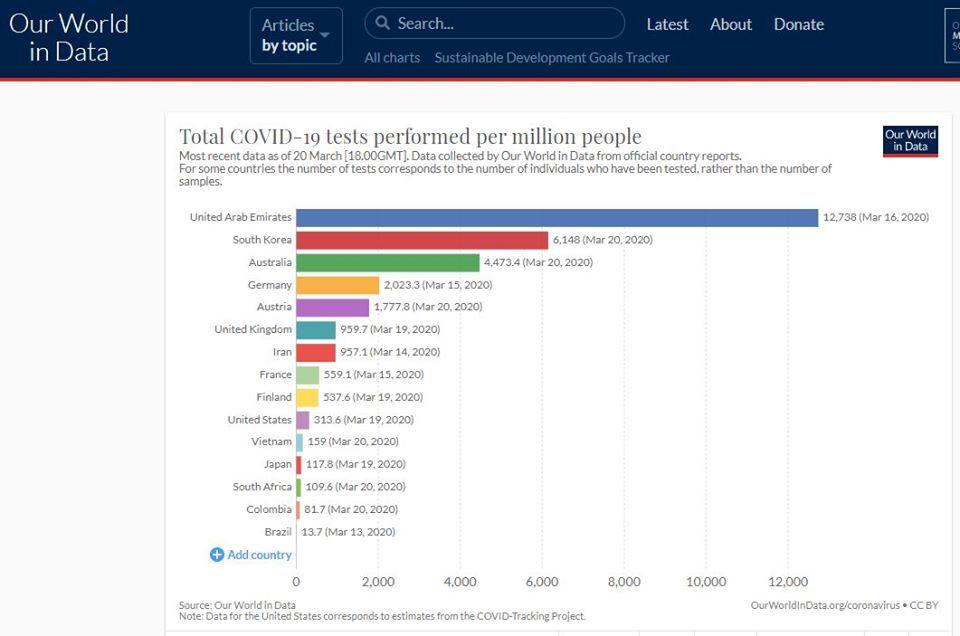The height and width of the screenshot is (636, 960).
Task: Click the value 13.7 (Mar 13, 2020)
Action: click(348, 532)
